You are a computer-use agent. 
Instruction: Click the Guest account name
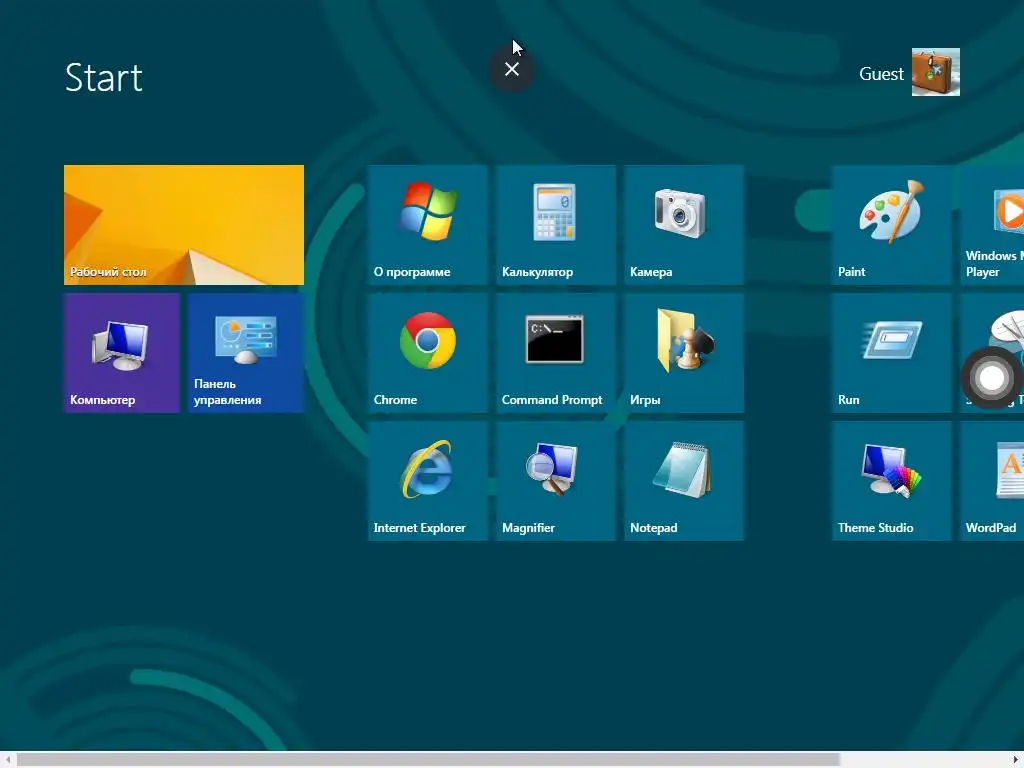point(881,74)
